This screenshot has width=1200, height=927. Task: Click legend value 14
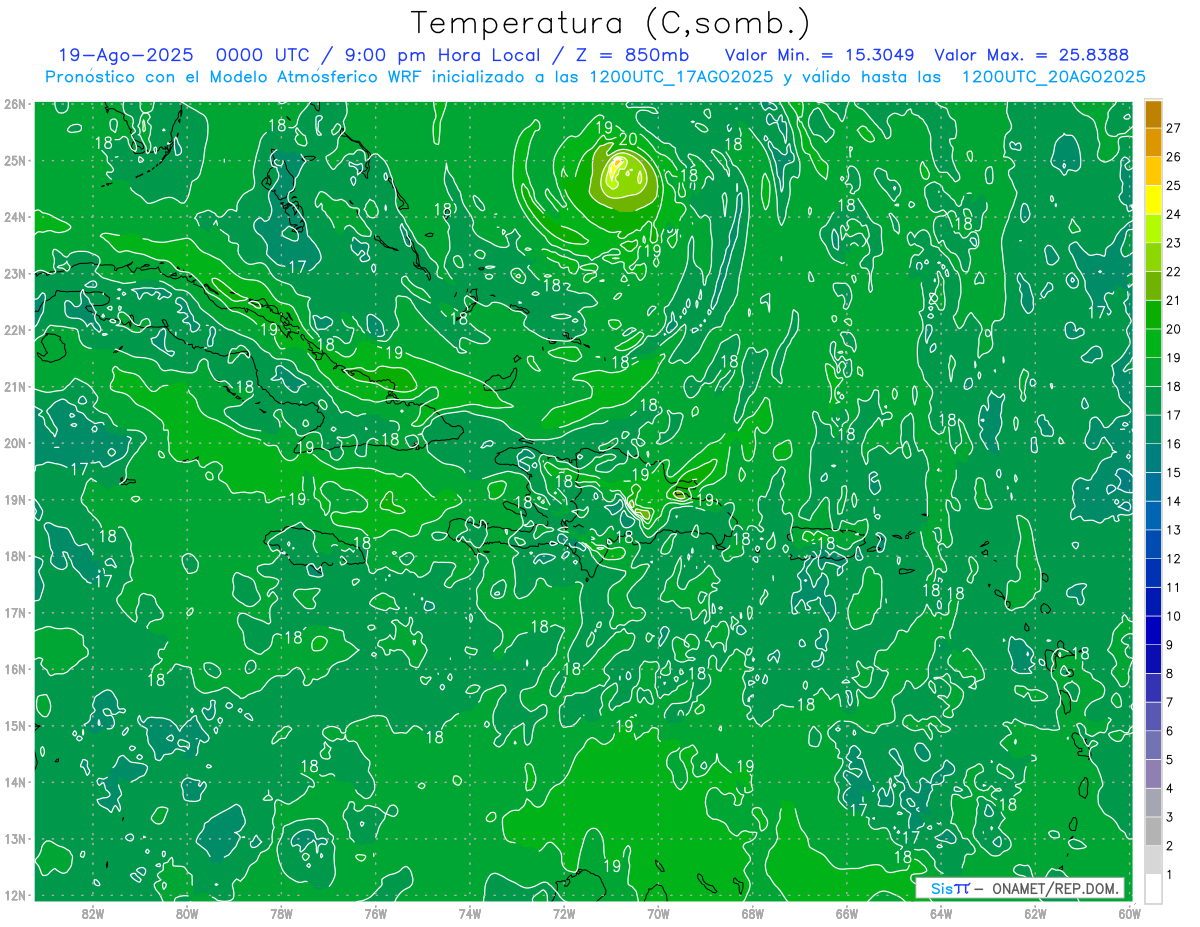click(x=1174, y=501)
